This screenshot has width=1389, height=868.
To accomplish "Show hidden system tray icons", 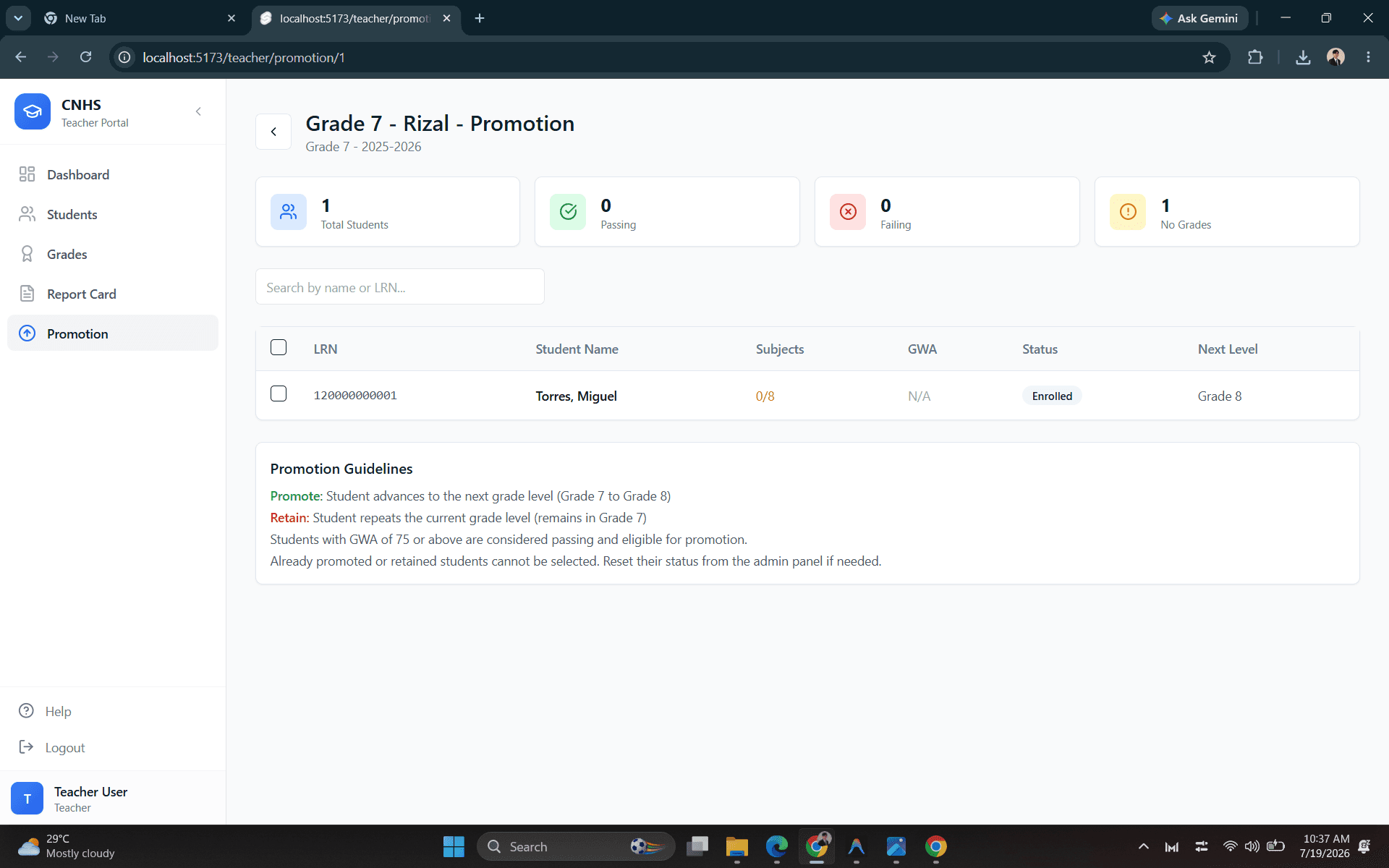I will coord(1143,846).
